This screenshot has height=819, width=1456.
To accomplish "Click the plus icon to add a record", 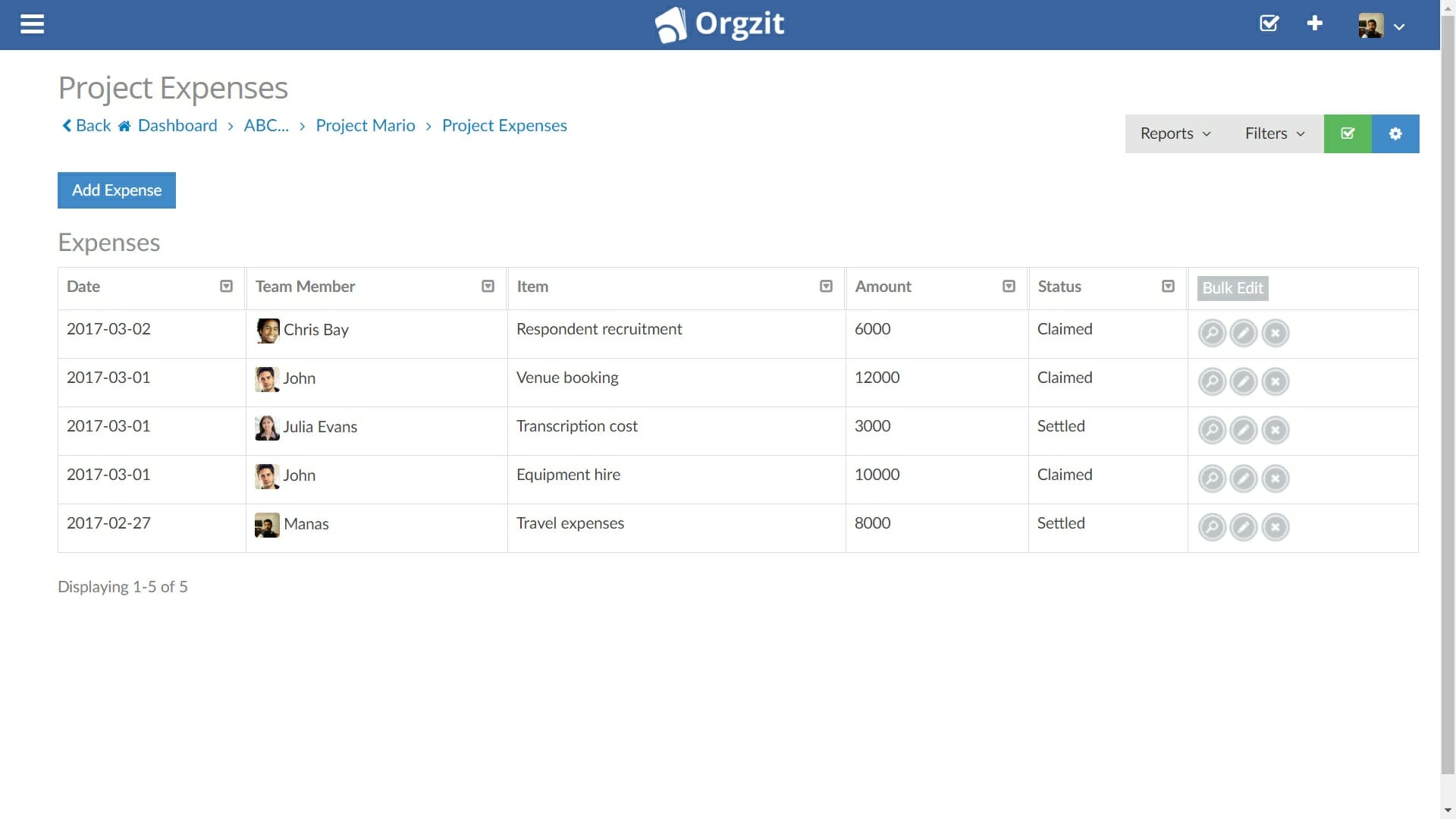I will [1314, 24].
